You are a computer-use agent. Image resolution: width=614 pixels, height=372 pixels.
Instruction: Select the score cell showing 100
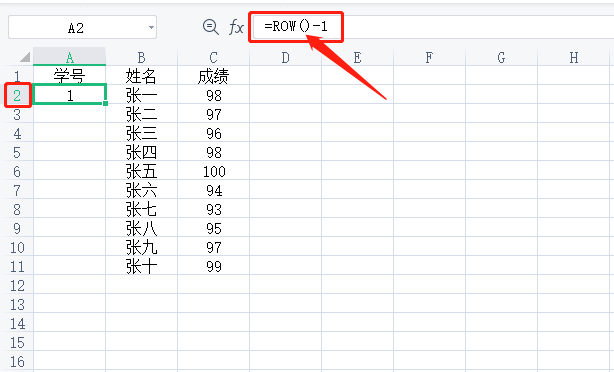tap(213, 171)
